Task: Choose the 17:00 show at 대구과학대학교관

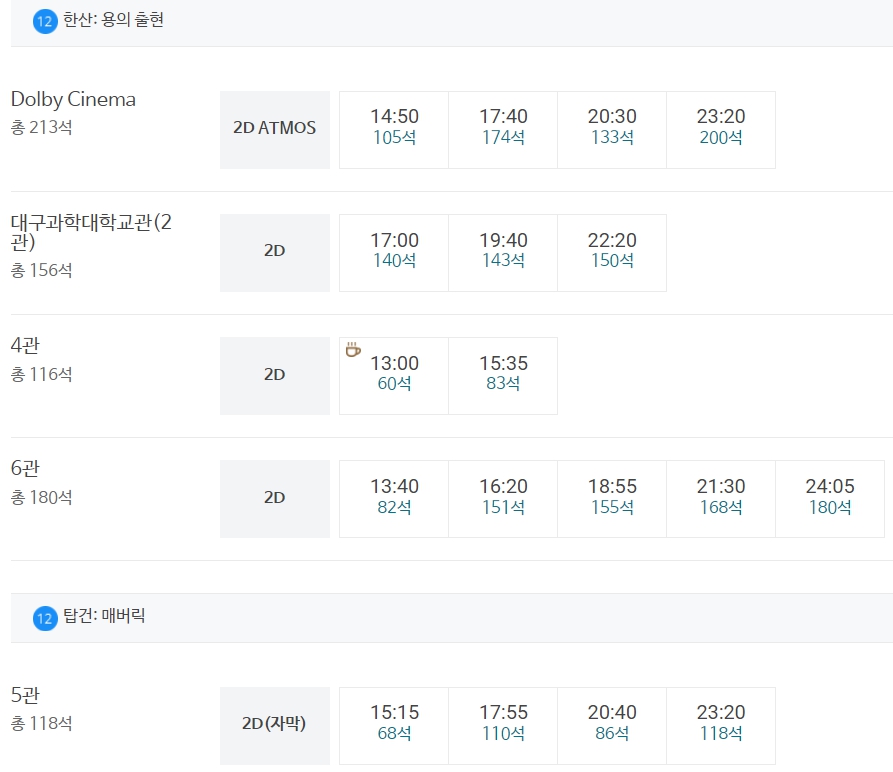Action: coord(393,252)
